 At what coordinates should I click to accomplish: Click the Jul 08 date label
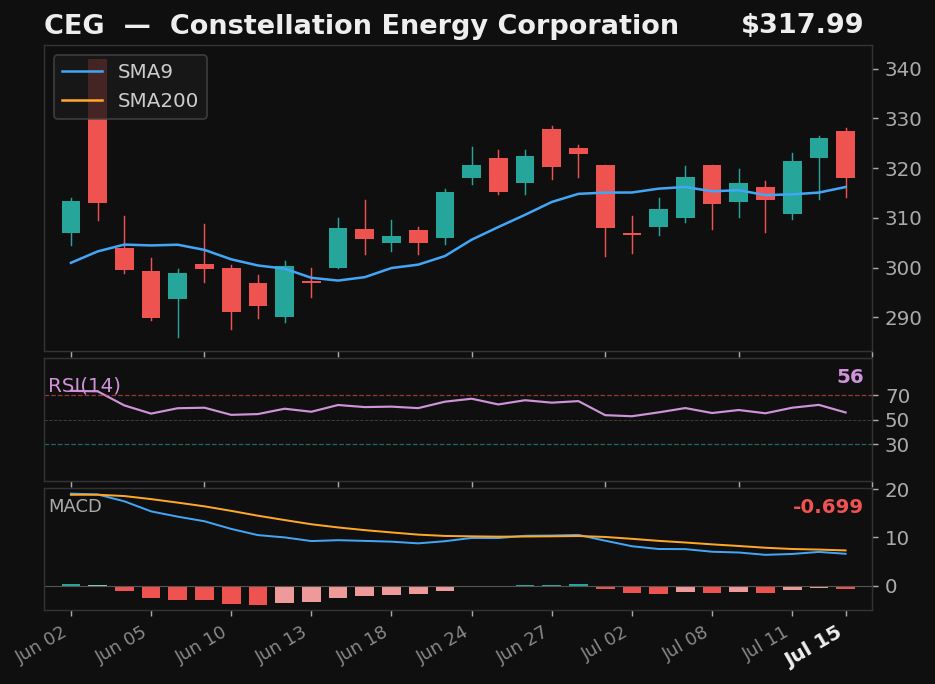[683, 645]
